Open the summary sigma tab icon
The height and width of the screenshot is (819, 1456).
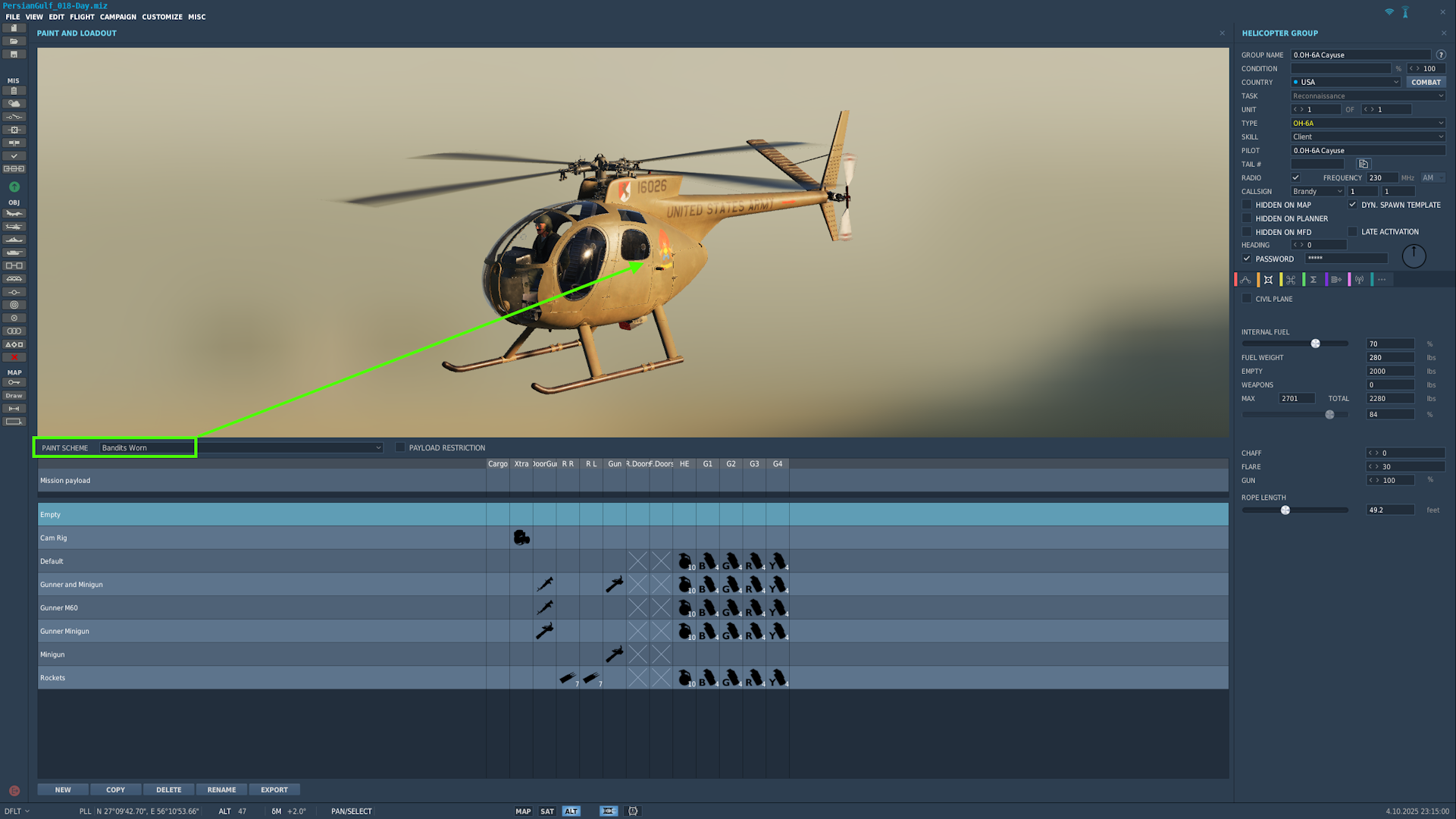(1314, 280)
